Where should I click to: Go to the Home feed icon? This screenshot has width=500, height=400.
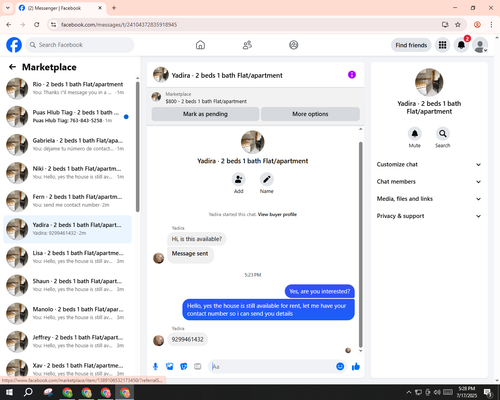tap(200, 45)
